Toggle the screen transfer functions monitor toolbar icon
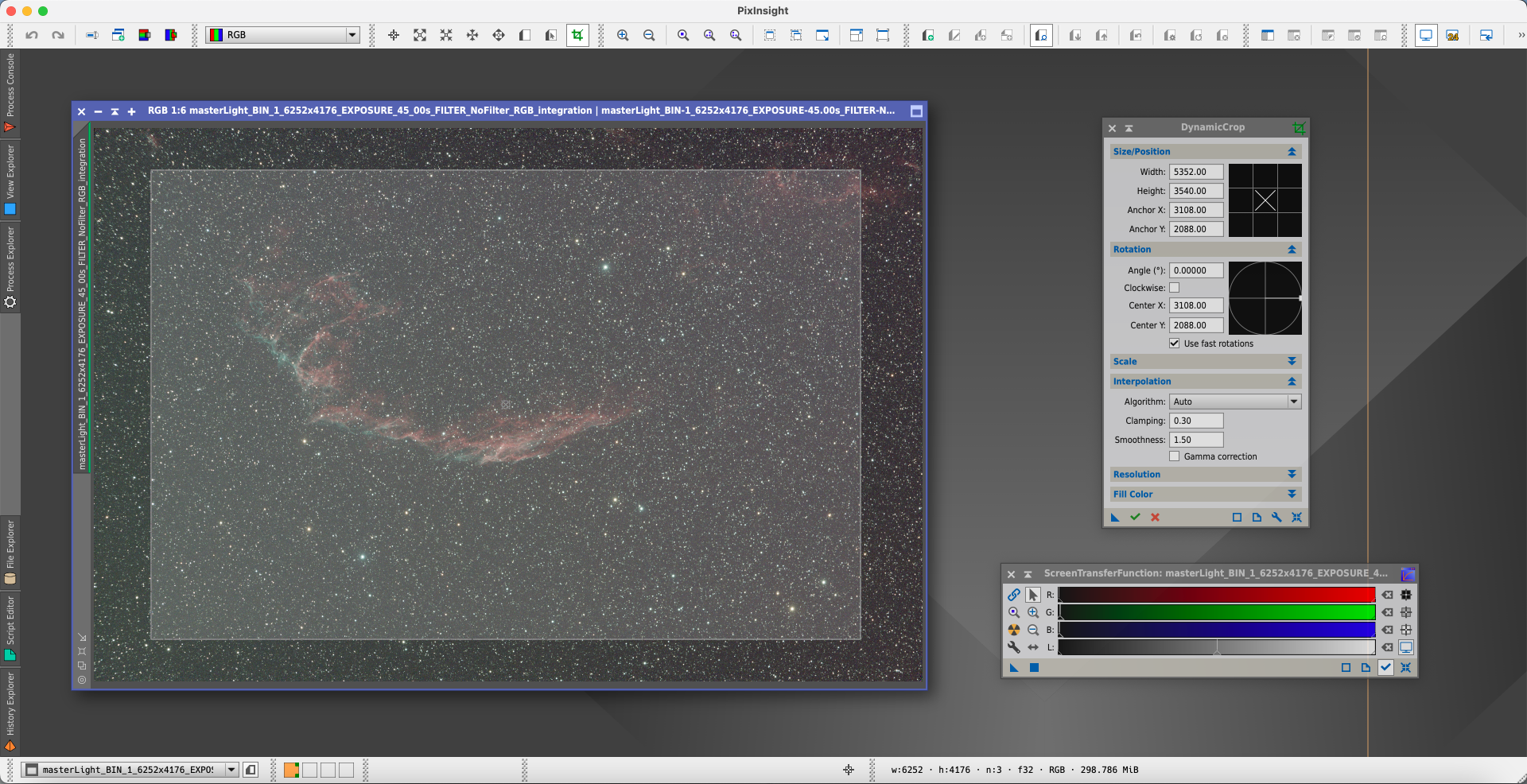This screenshot has width=1527, height=784. pos(1426,35)
